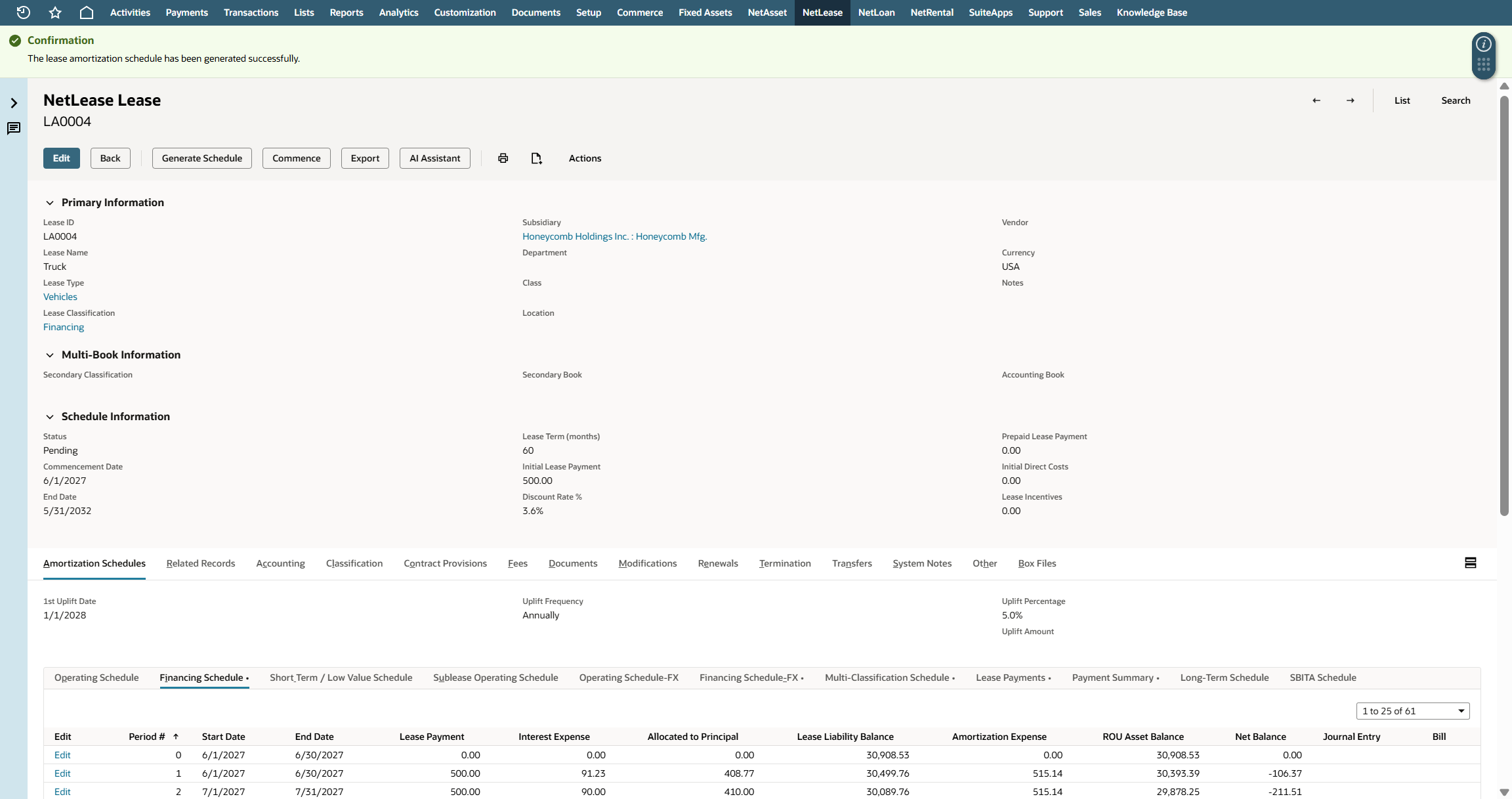Image resolution: width=1512 pixels, height=799 pixels.
Task: Open the recent records history icon
Action: 24,12
